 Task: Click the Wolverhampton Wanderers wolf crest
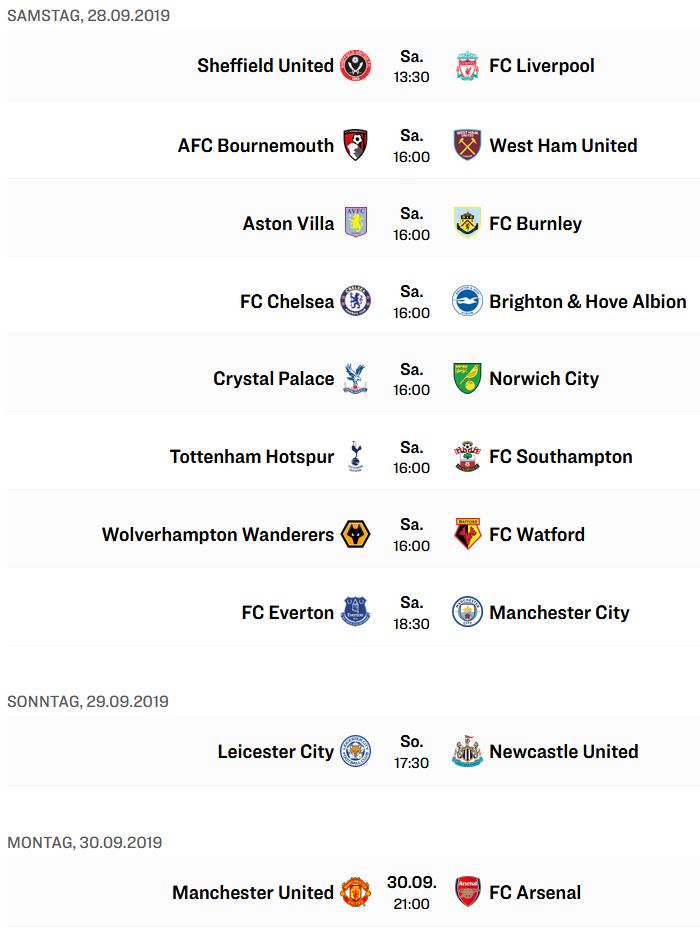(355, 534)
